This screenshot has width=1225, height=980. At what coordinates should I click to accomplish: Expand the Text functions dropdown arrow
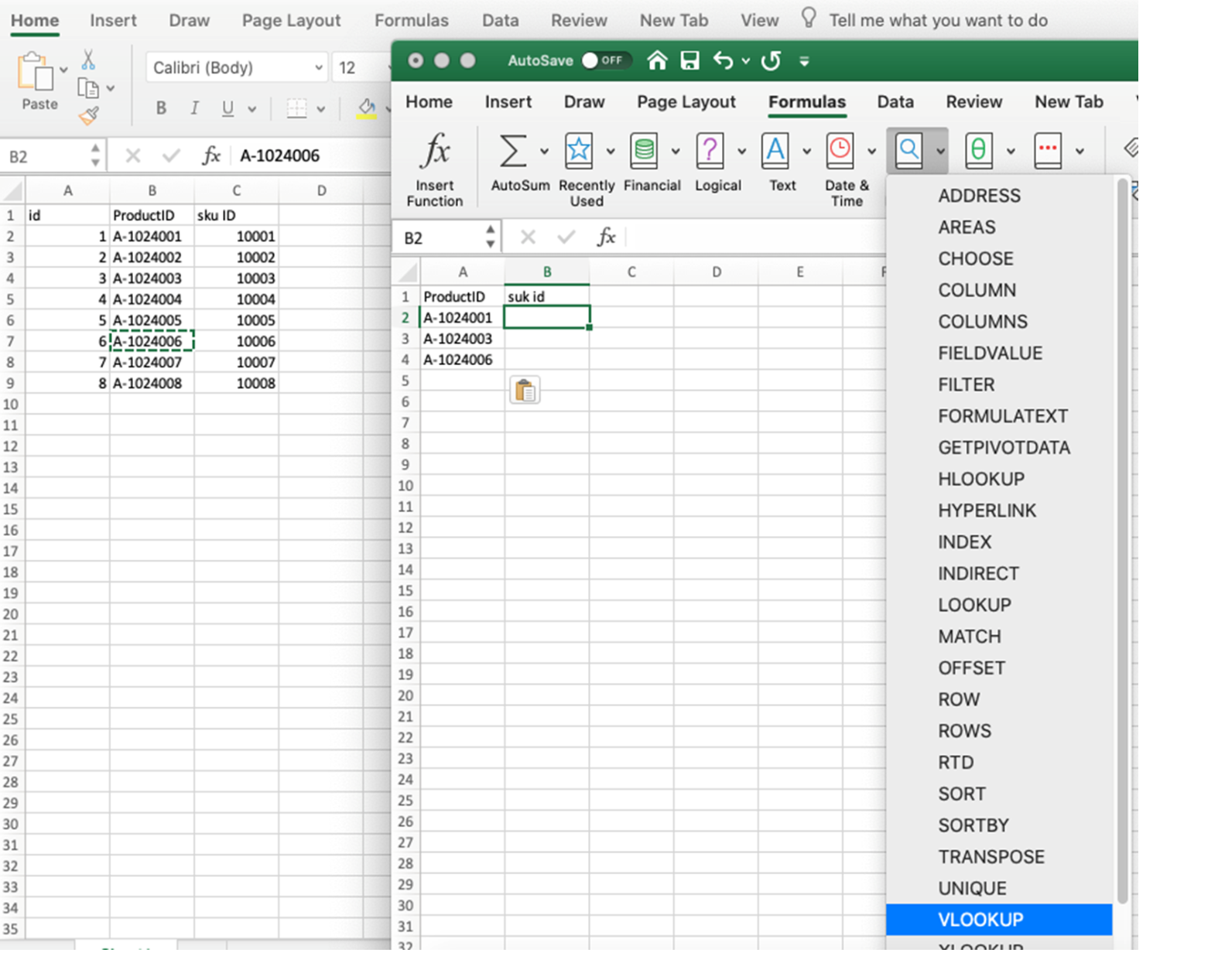(x=806, y=151)
